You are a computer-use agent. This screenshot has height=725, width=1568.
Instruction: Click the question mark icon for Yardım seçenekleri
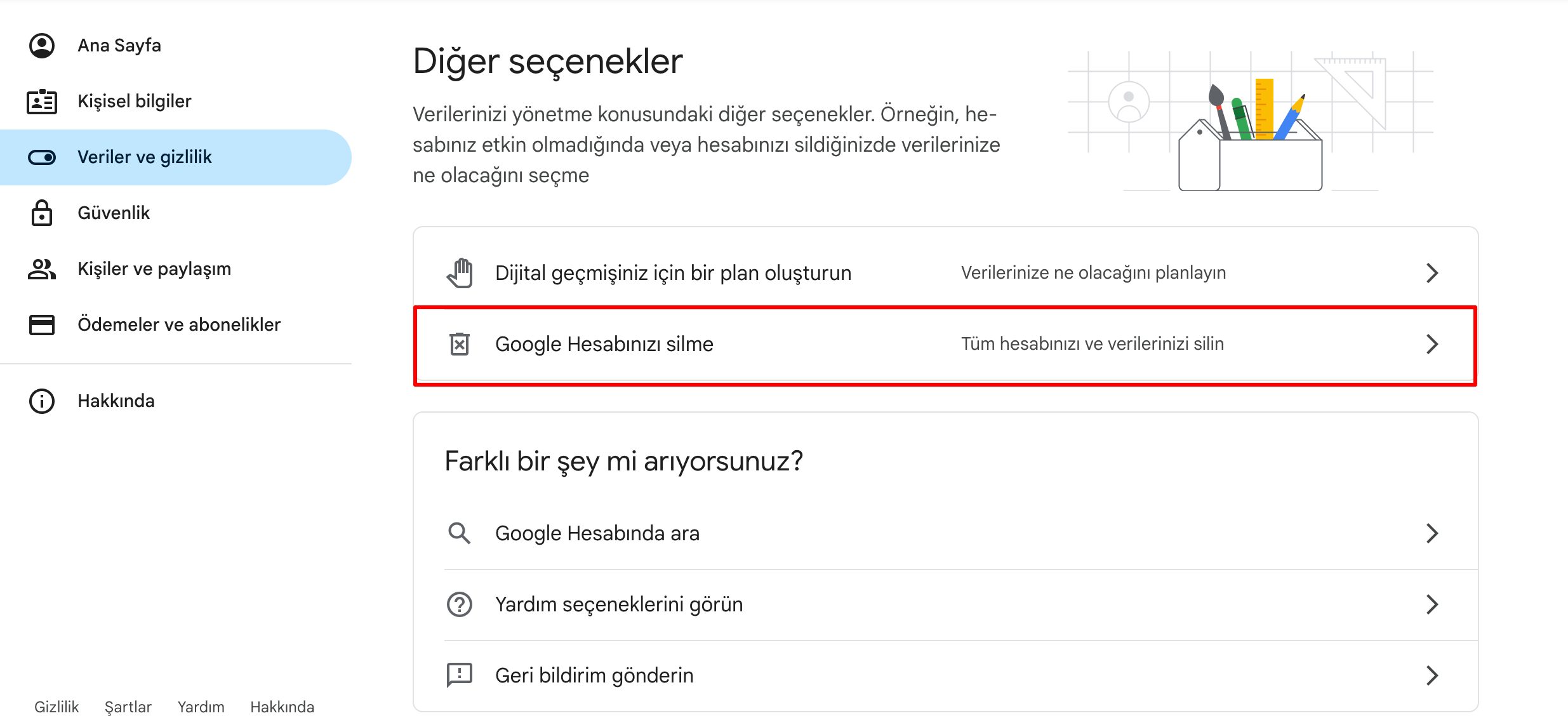(x=460, y=604)
